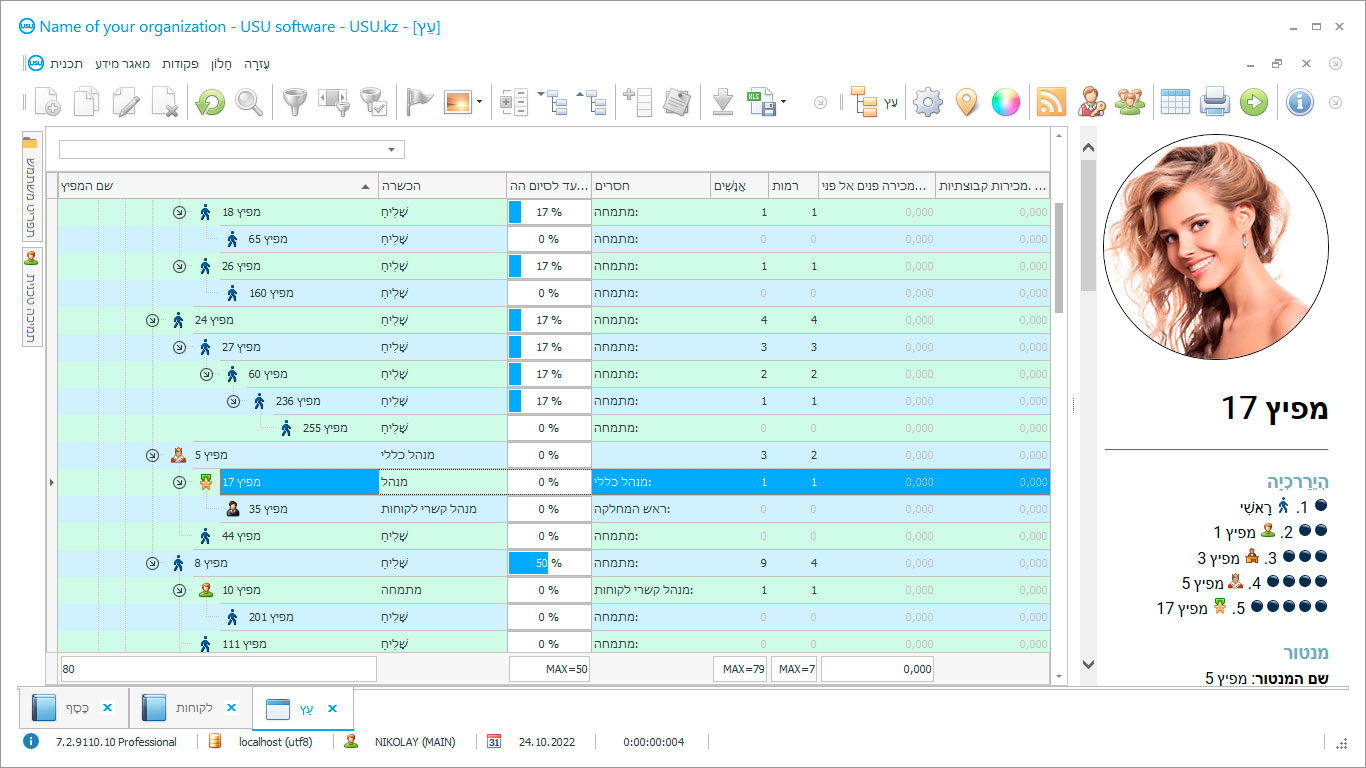The height and width of the screenshot is (768, 1366).
Task: Open the magnifying glass search tool
Action: click(249, 102)
